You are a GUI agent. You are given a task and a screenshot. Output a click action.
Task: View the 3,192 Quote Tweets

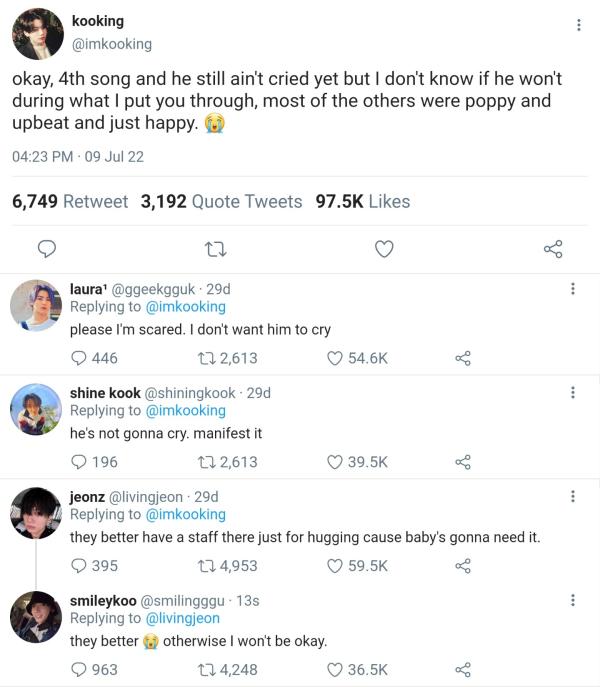tap(221, 201)
